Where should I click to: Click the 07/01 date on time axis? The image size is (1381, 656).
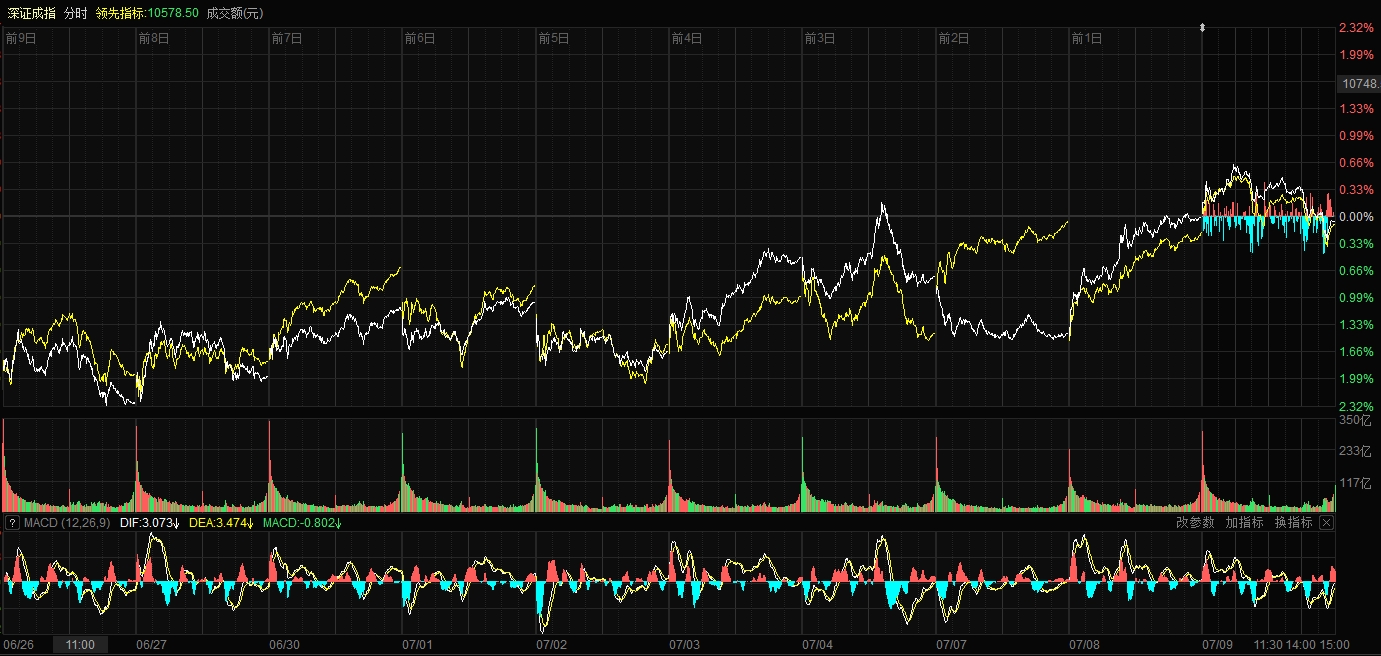coord(417,645)
